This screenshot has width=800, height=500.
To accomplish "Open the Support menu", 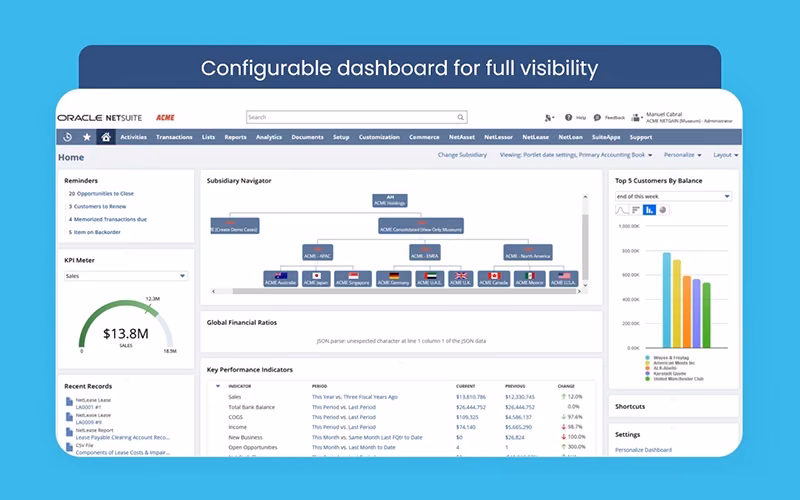I will pyautogui.click(x=640, y=137).
